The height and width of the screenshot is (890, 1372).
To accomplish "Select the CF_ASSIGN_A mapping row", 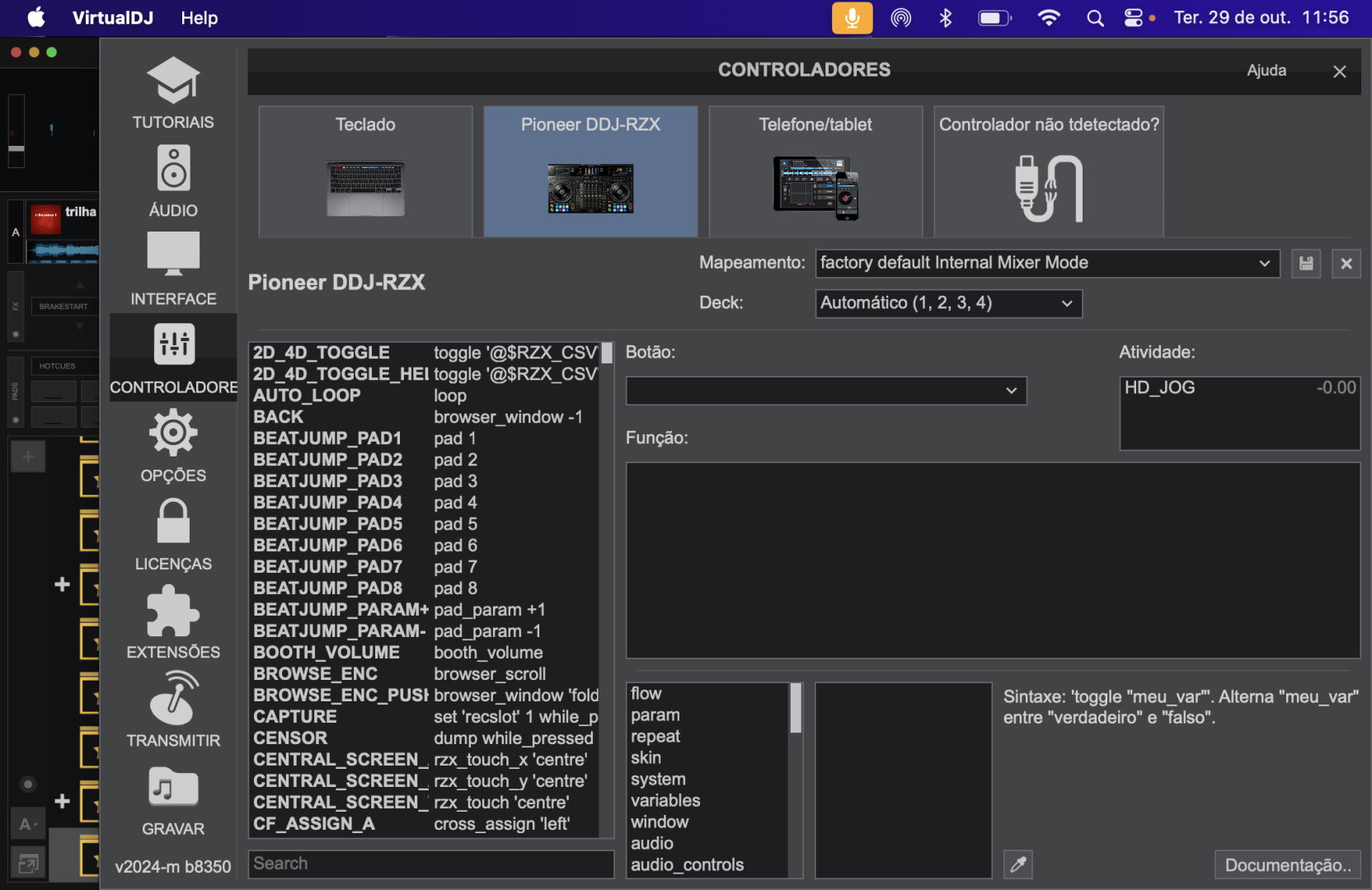I will (425, 824).
